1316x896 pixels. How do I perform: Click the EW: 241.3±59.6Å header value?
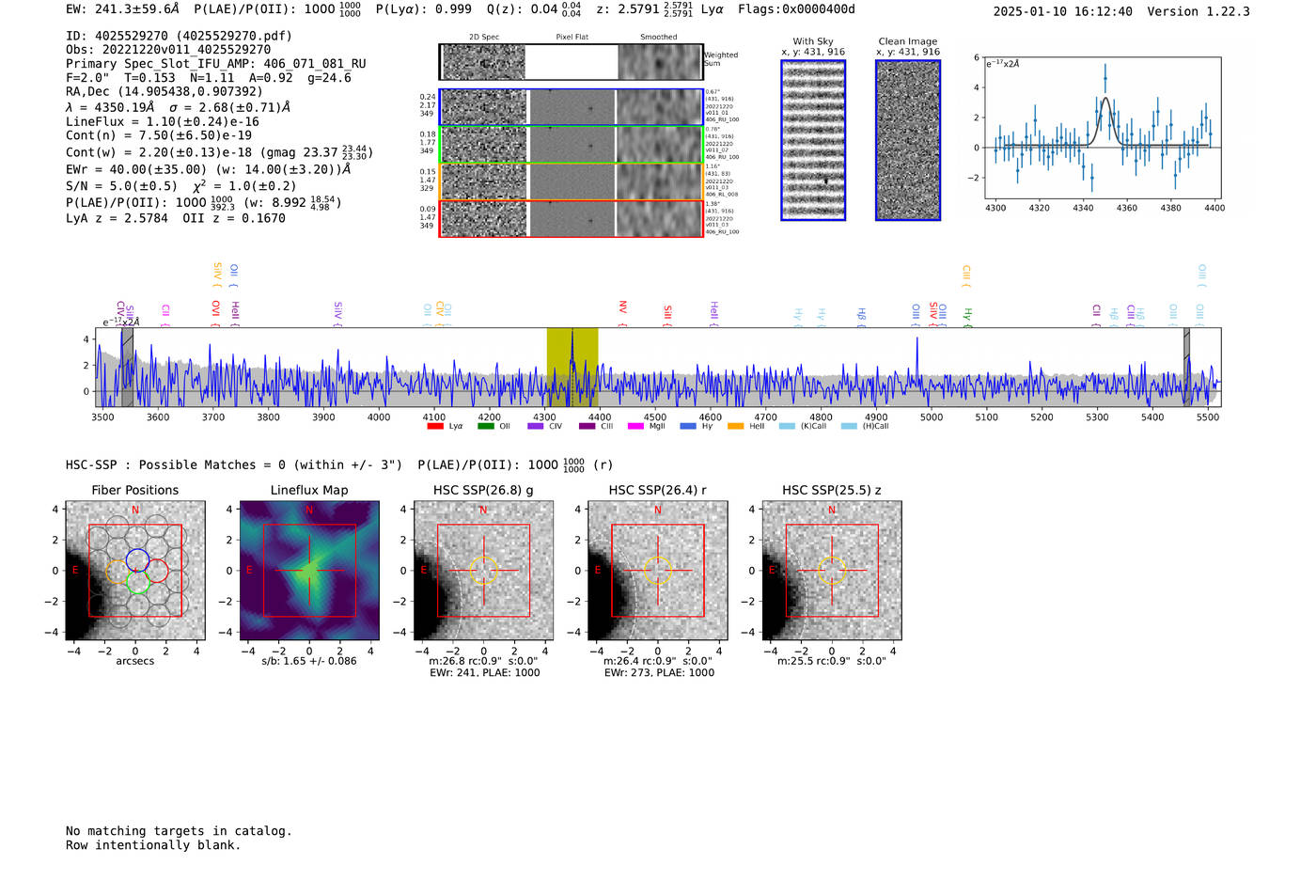point(122,9)
